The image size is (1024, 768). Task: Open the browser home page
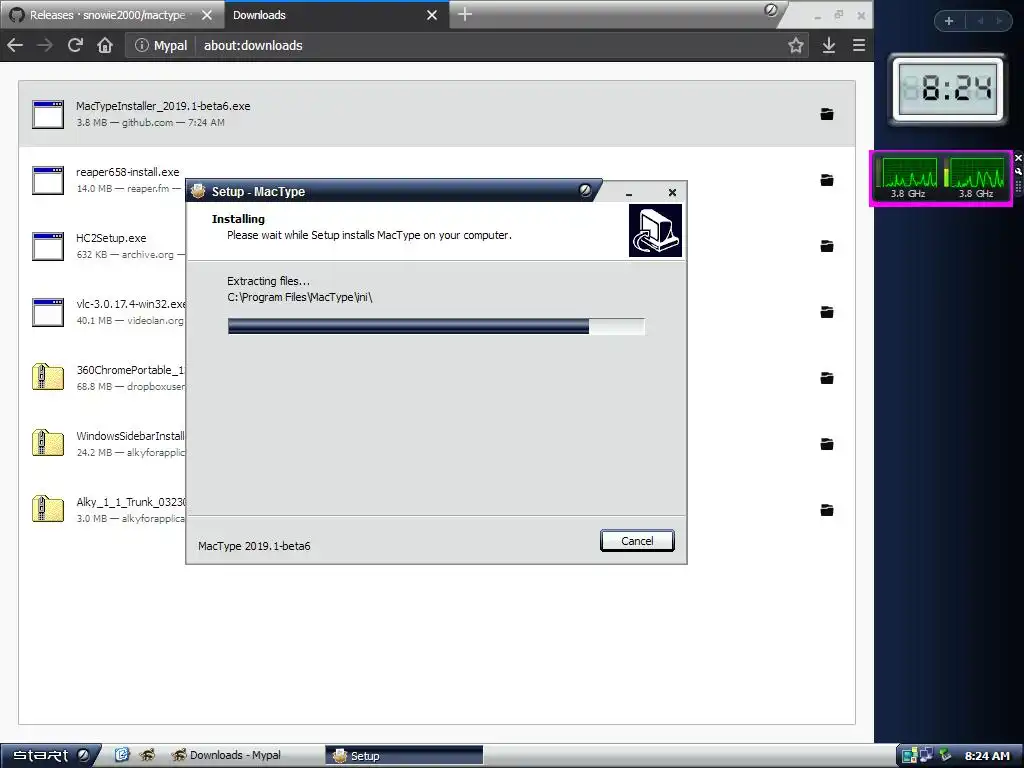coord(105,45)
